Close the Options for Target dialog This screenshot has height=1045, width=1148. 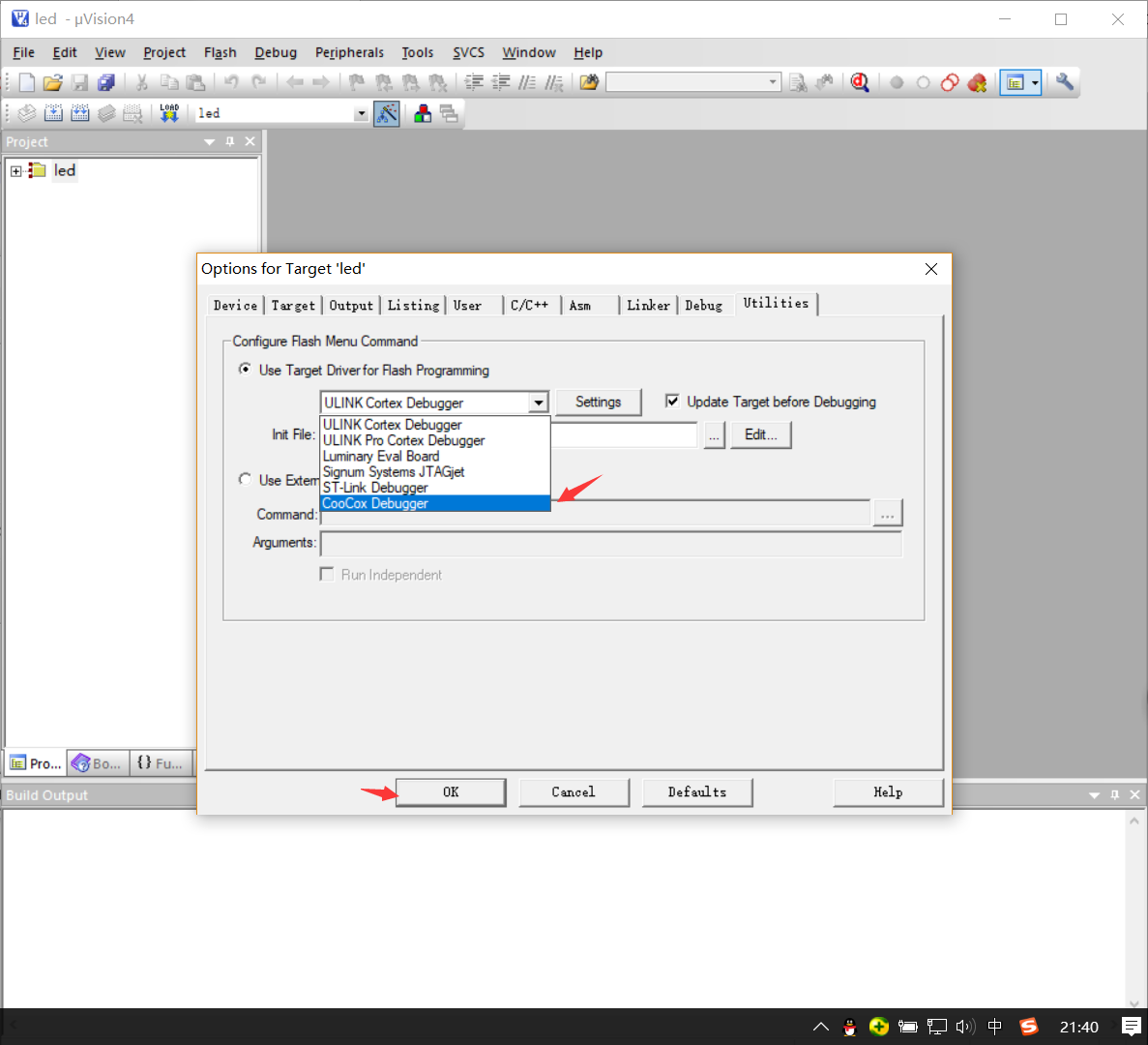tap(931, 269)
